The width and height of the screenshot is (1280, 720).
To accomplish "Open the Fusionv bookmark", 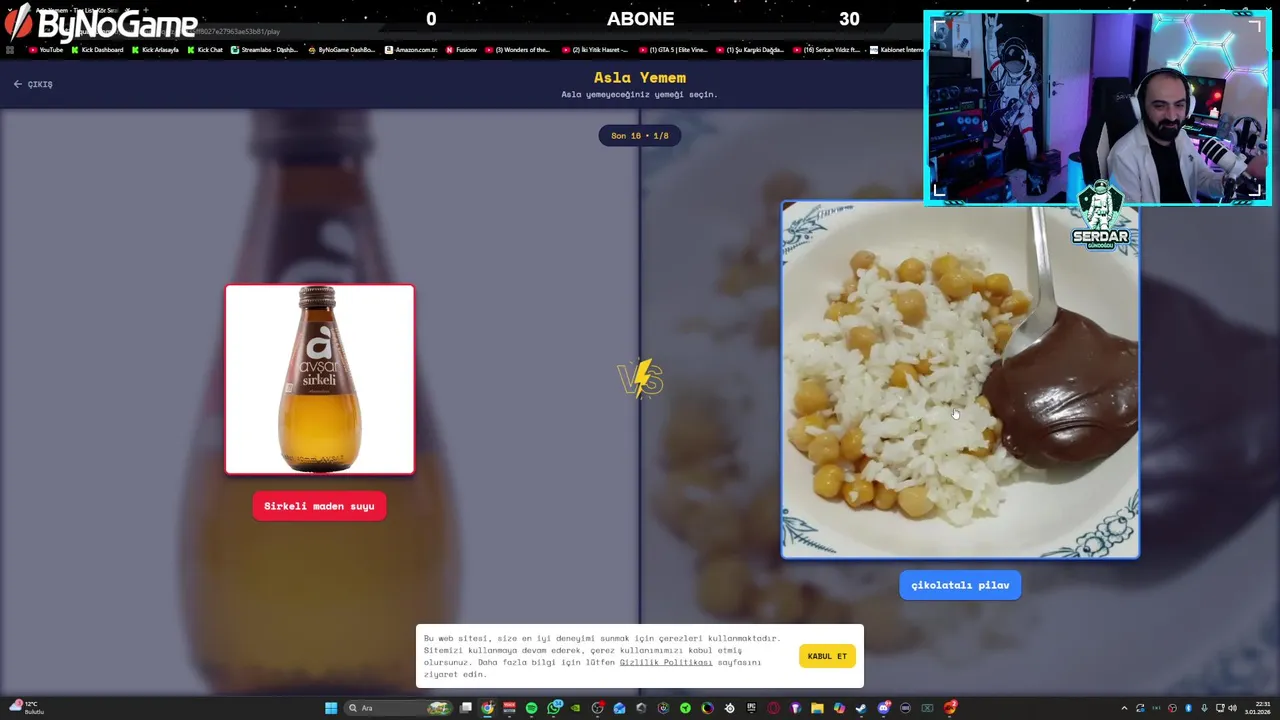I will [461, 50].
